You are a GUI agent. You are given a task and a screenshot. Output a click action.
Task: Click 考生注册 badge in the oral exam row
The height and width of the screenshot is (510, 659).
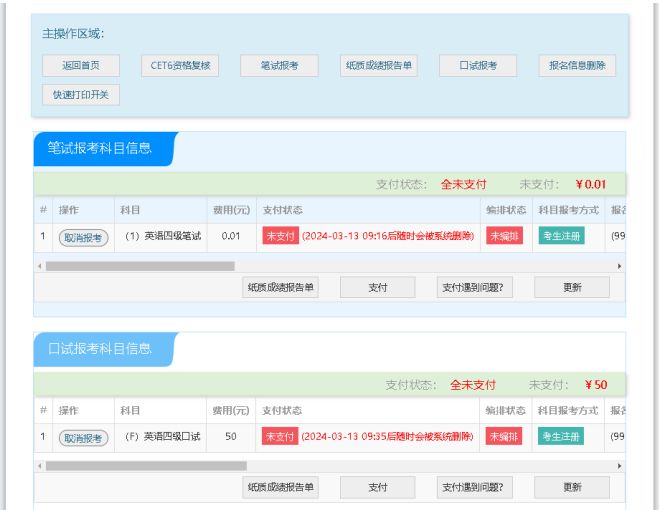(561, 436)
